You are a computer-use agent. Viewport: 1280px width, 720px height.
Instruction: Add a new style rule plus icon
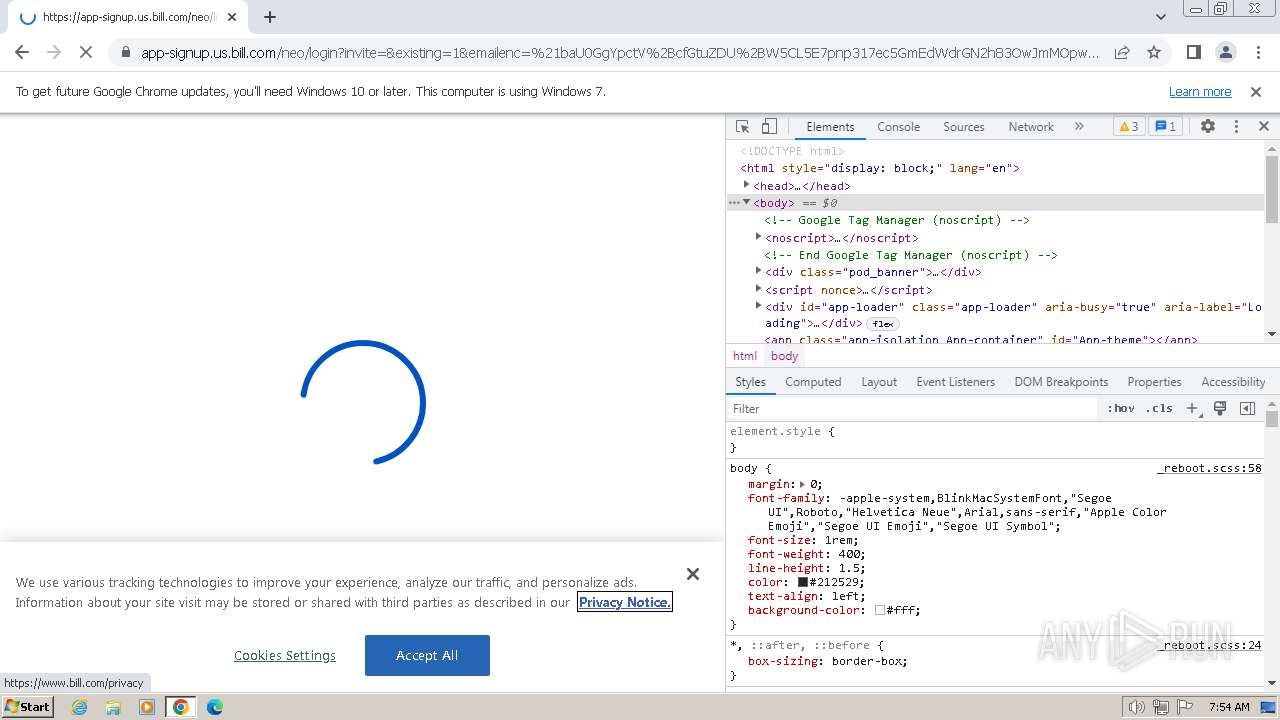pos(1192,408)
